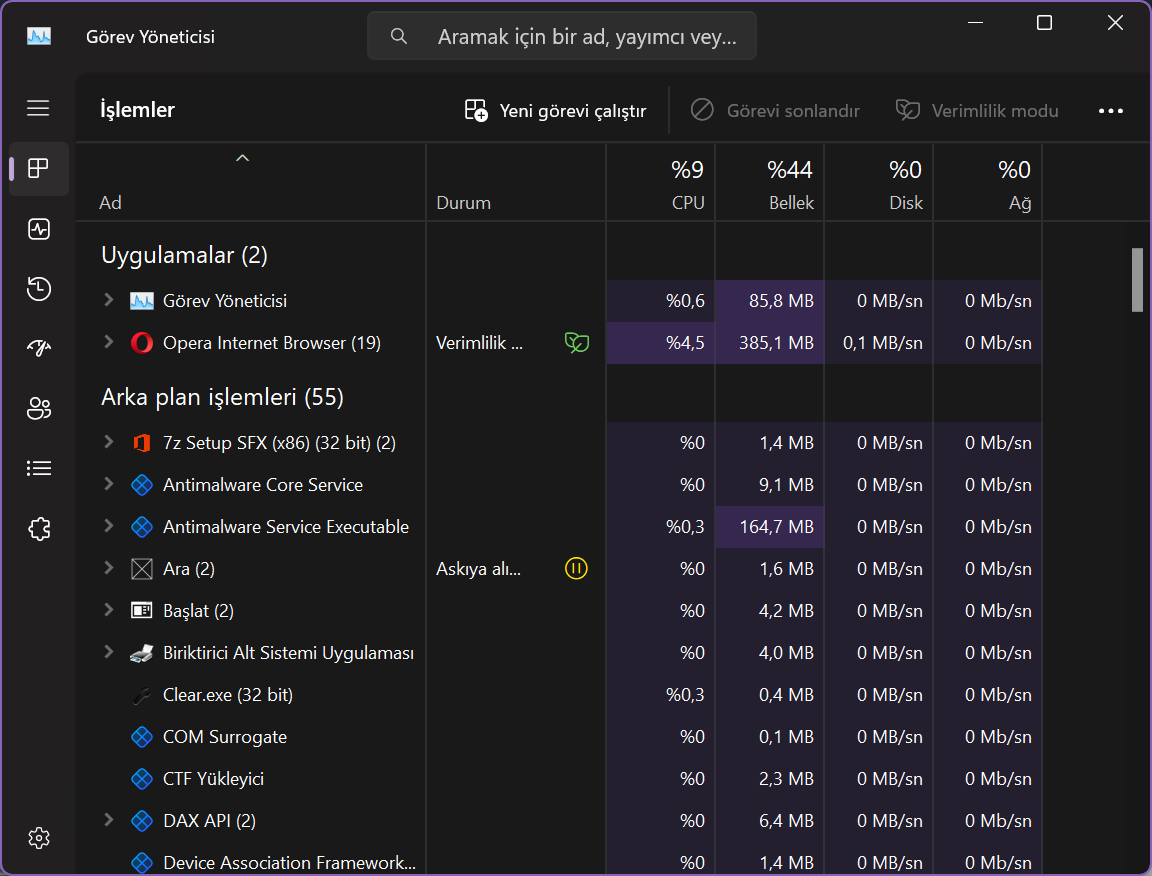This screenshot has width=1152, height=876.
Task: Open the Users sidebar page
Action: (x=38, y=408)
